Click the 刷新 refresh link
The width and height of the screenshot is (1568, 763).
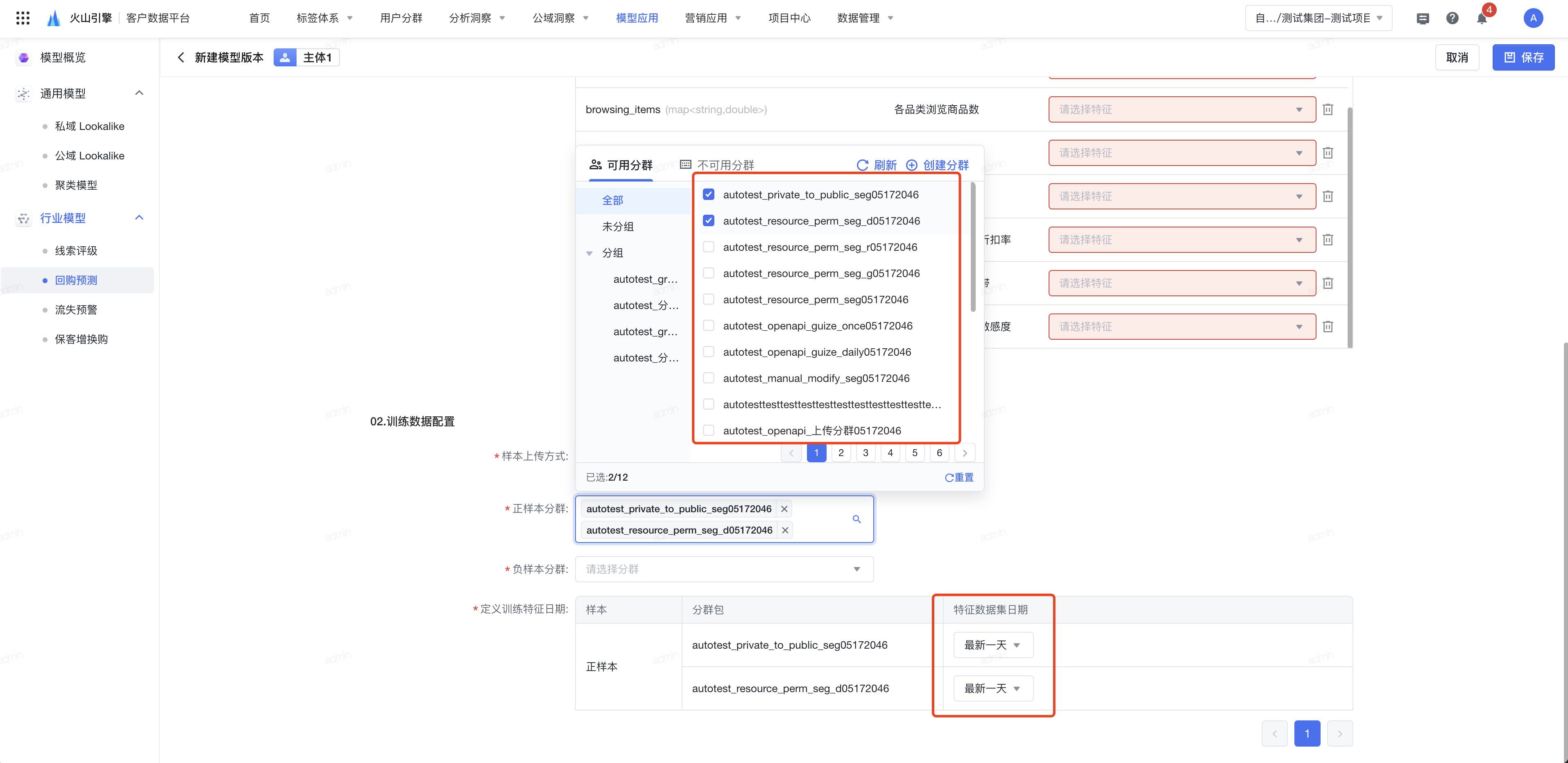tap(877, 165)
